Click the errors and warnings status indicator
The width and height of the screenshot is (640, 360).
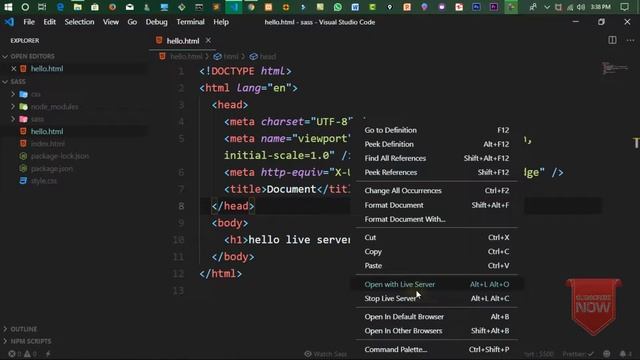23,354
